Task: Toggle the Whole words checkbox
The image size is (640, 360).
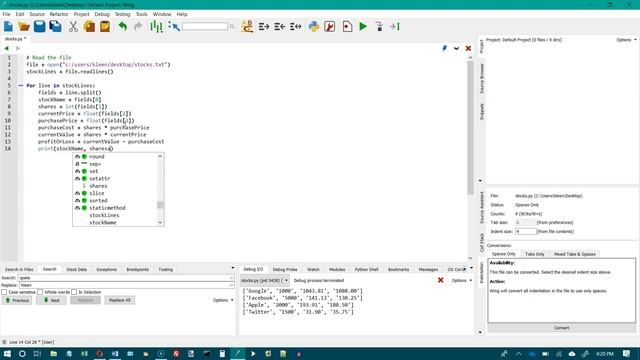Action: (40, 292)
